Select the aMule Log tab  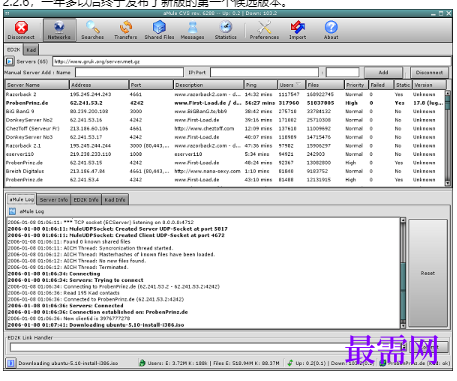coord(22,199)
